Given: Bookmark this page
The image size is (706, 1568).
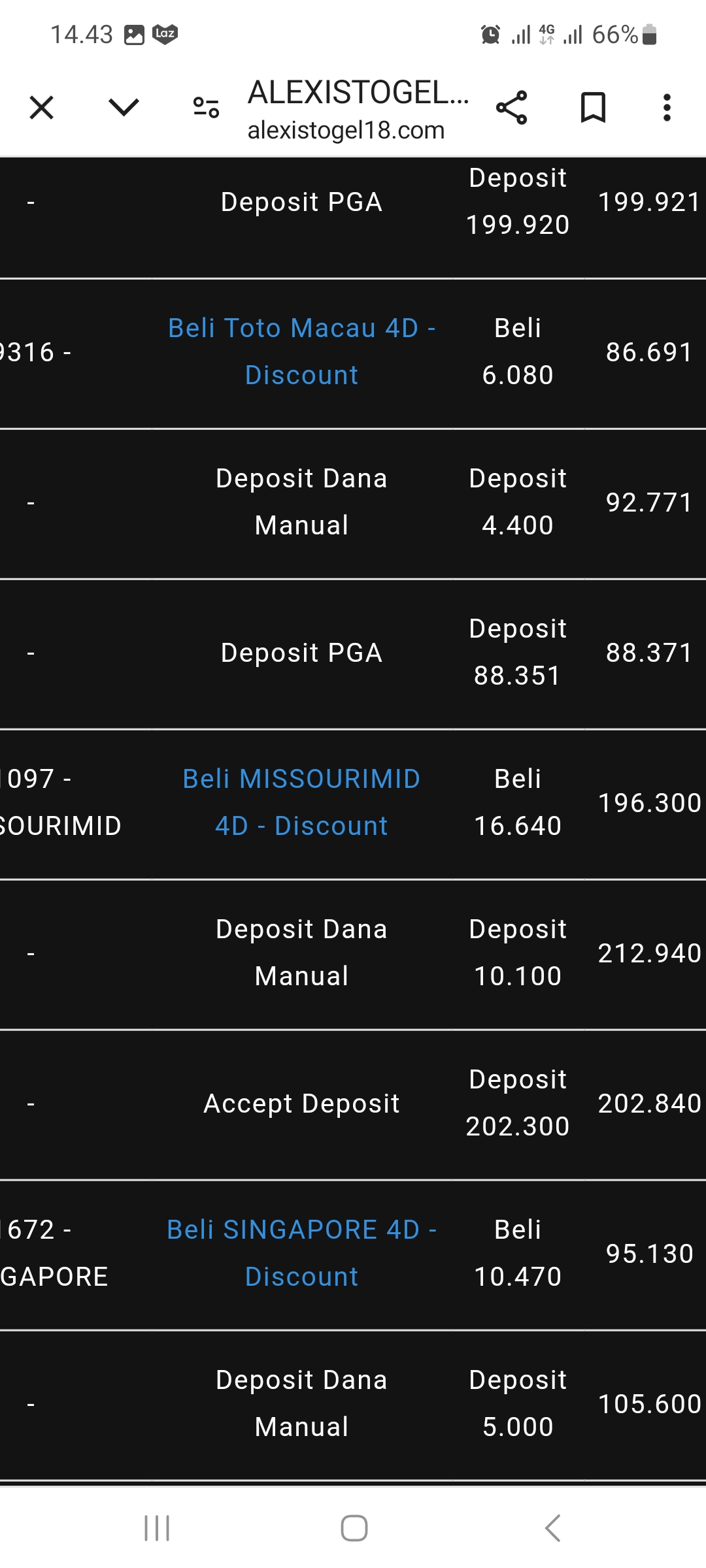Looking at the screenshot, I should coord(593,108).
